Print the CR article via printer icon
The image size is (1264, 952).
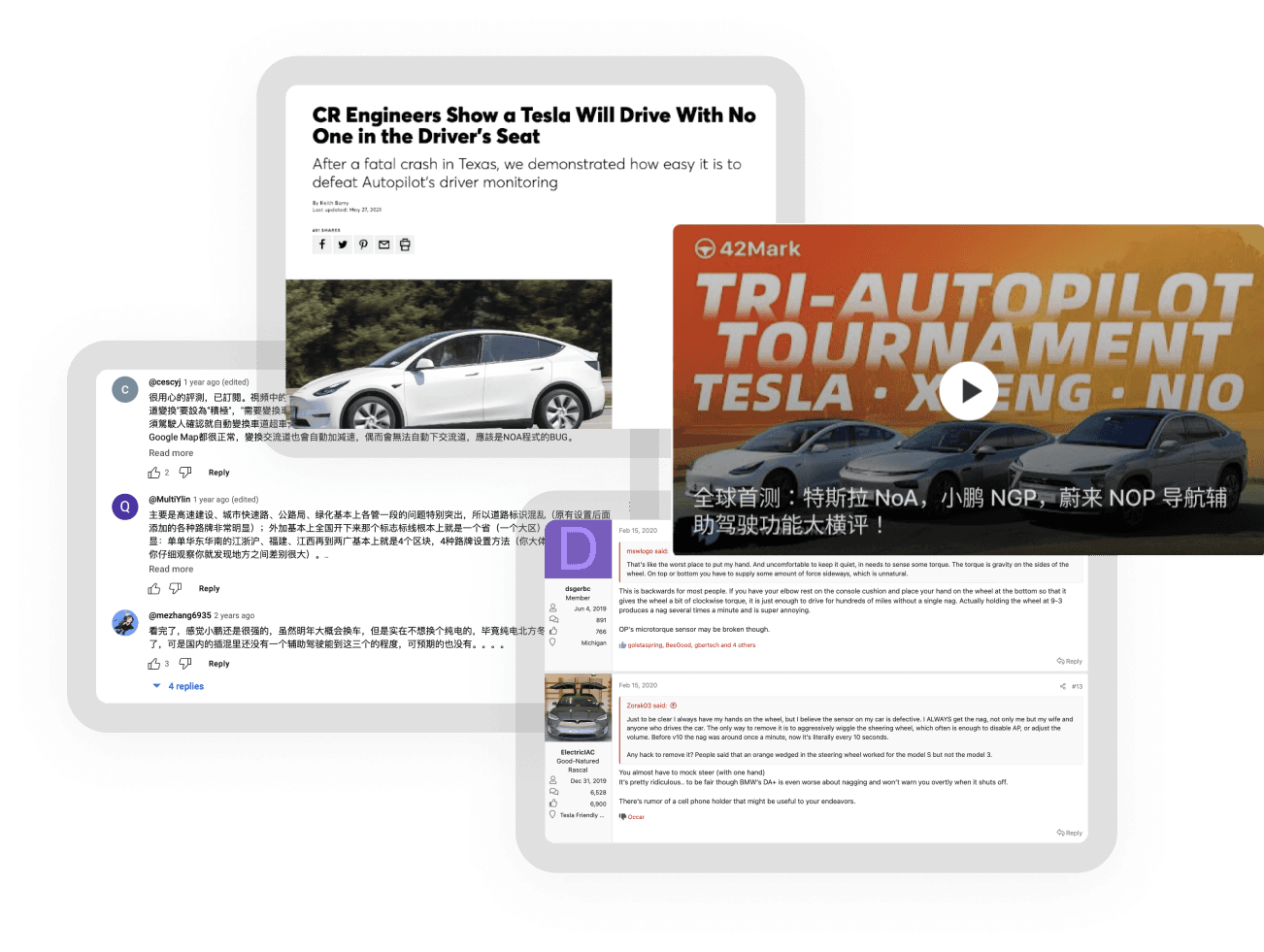point(405,245)
